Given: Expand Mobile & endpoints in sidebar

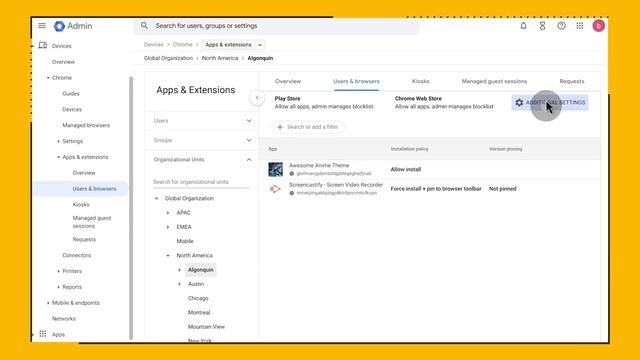Looking at the screenshot, I should tap(48, 303).
